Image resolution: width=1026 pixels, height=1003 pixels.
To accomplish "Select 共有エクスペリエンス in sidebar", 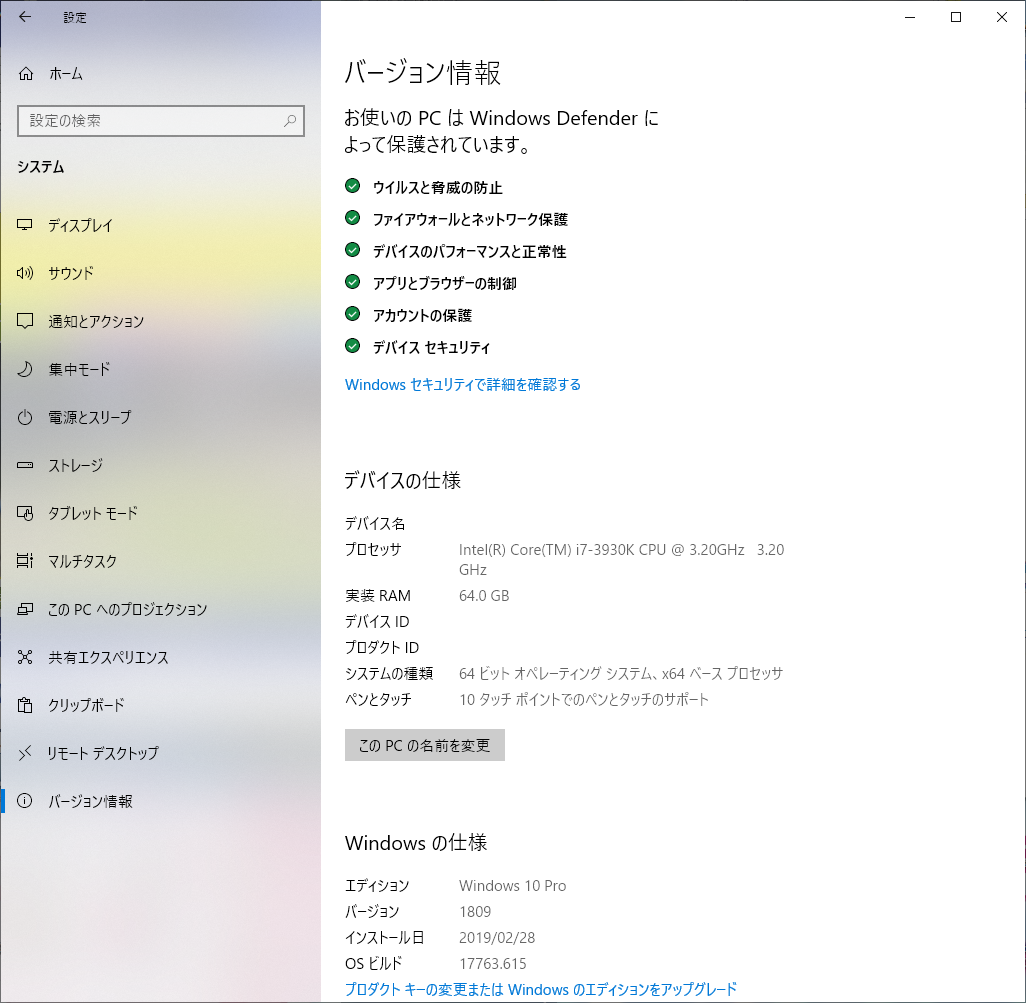I will pyautogui.click(x=160, y=657).
